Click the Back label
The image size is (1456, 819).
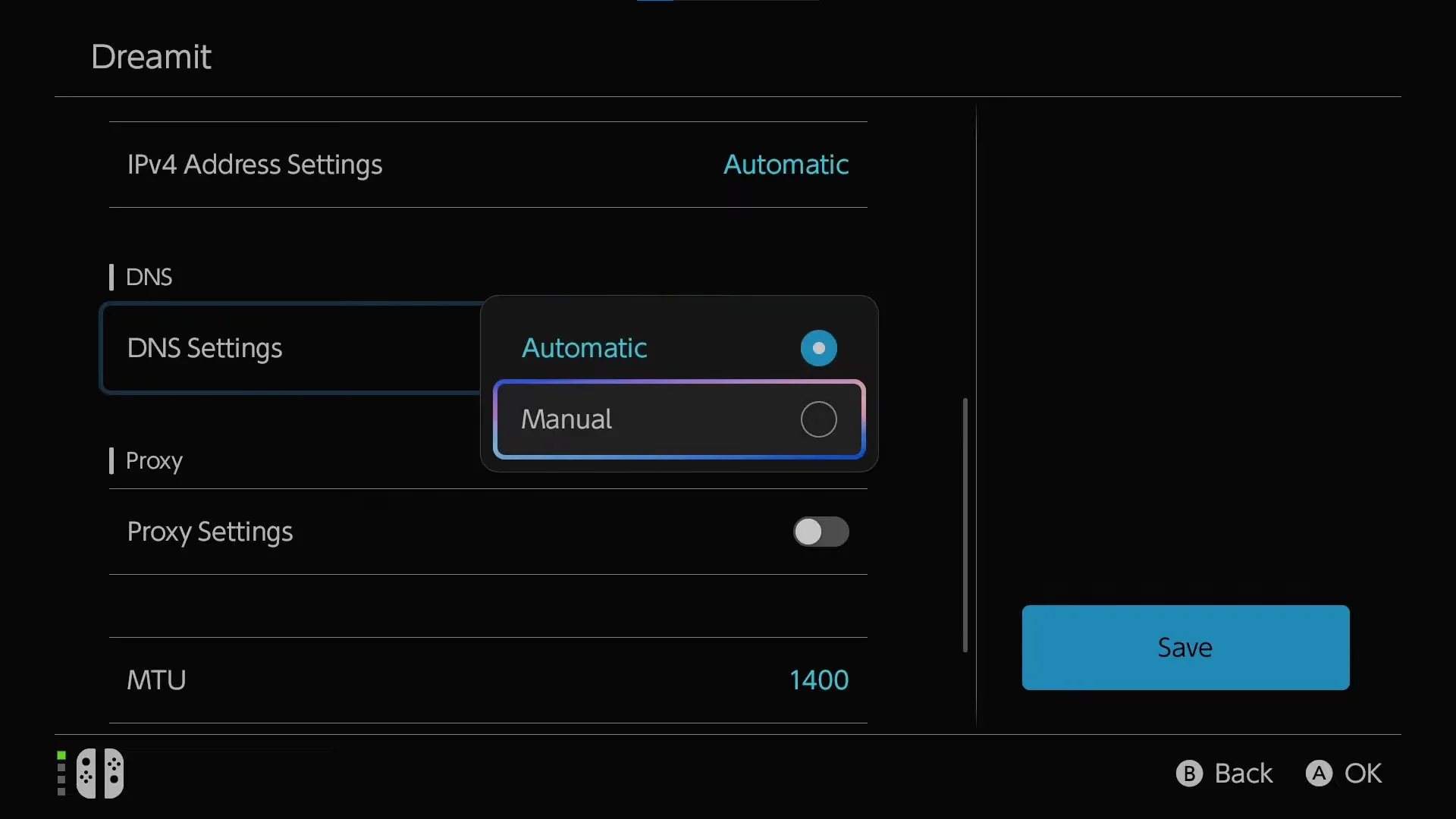pyautogui.click(x=1244, y=773)
